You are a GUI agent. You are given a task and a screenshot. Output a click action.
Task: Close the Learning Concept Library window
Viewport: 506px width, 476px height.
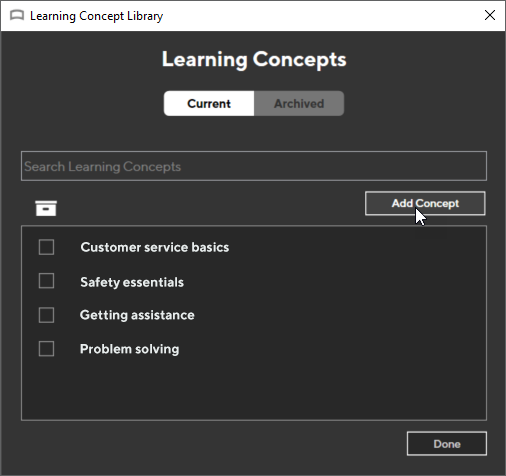pos(490,15)
